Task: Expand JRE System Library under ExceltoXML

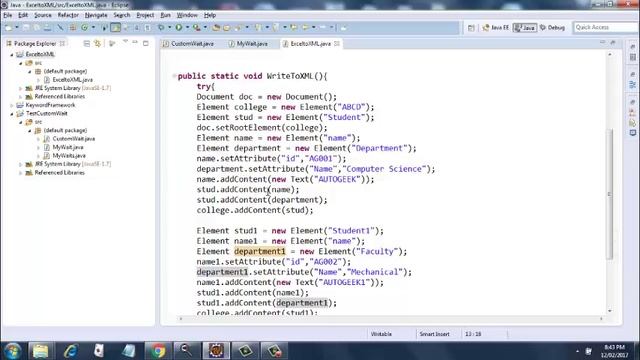Action: coord(21,88)
